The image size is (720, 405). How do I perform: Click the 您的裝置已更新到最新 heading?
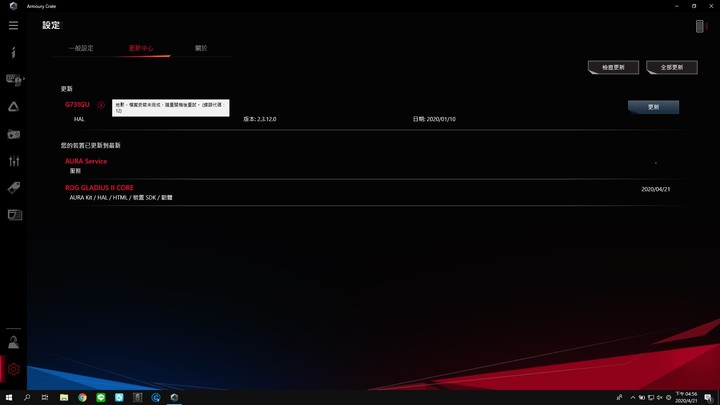coord(90,146)
